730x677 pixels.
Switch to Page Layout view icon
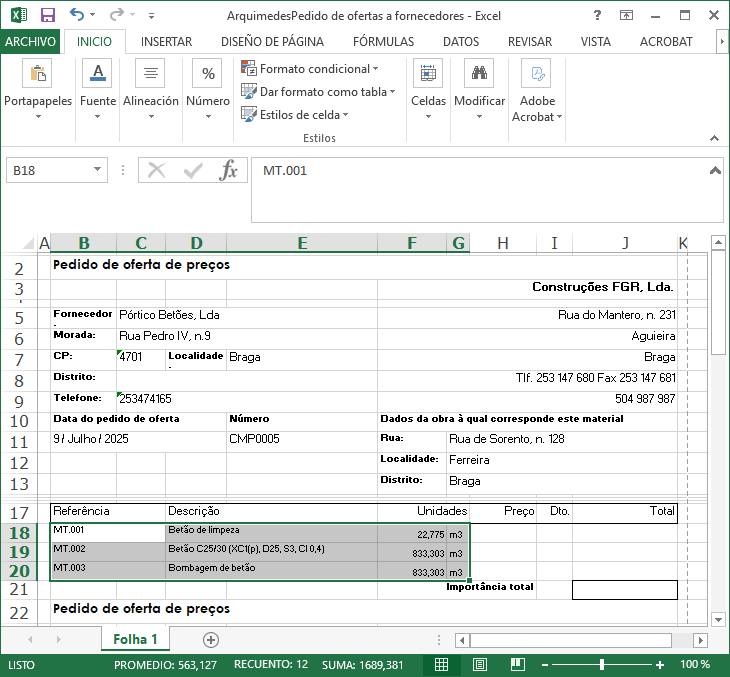click(x=480, y=664)
